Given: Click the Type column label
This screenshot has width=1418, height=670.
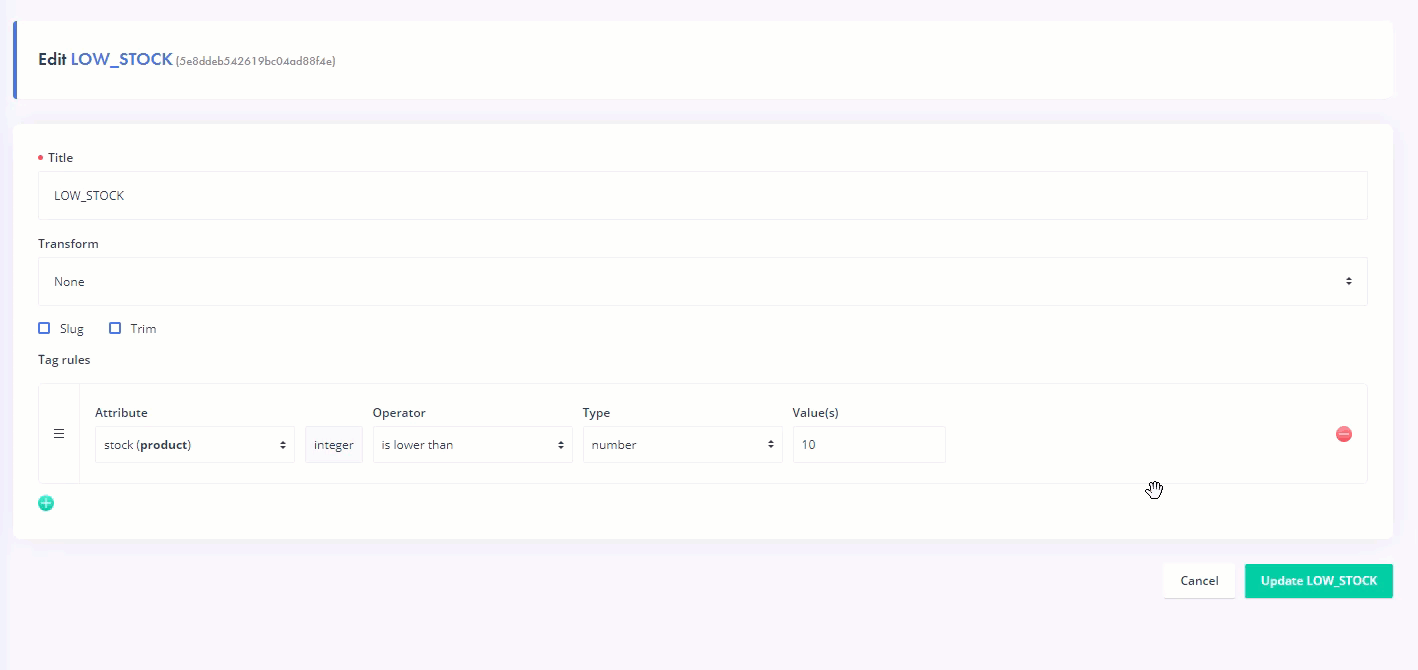Looking at the screenshot, I should coord(596,413).
